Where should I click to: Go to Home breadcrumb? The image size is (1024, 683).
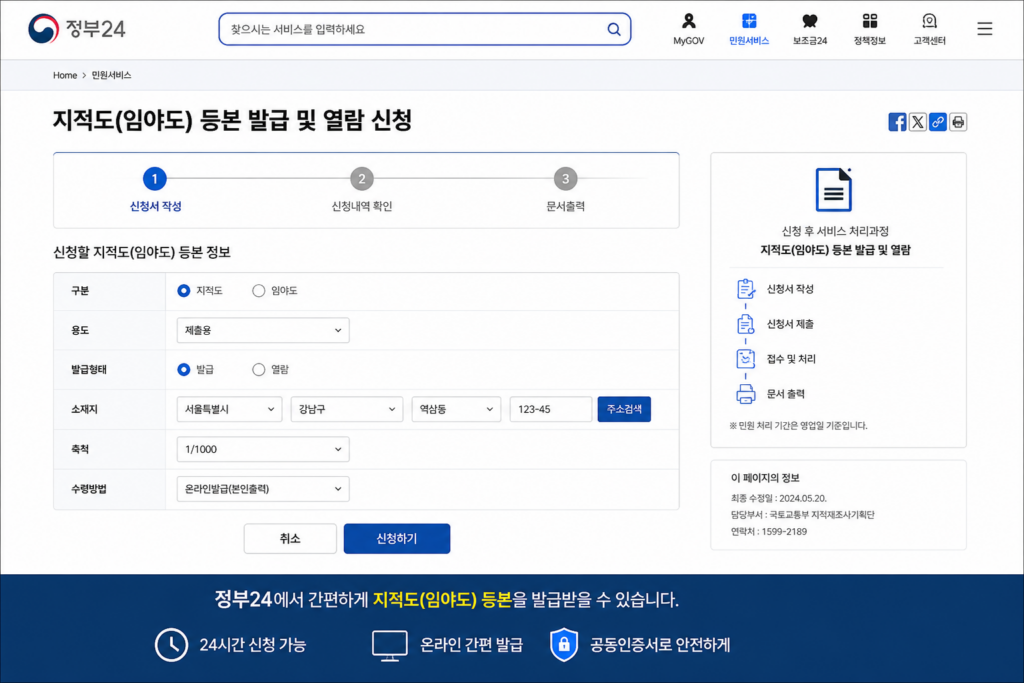[x=65, y=75]
